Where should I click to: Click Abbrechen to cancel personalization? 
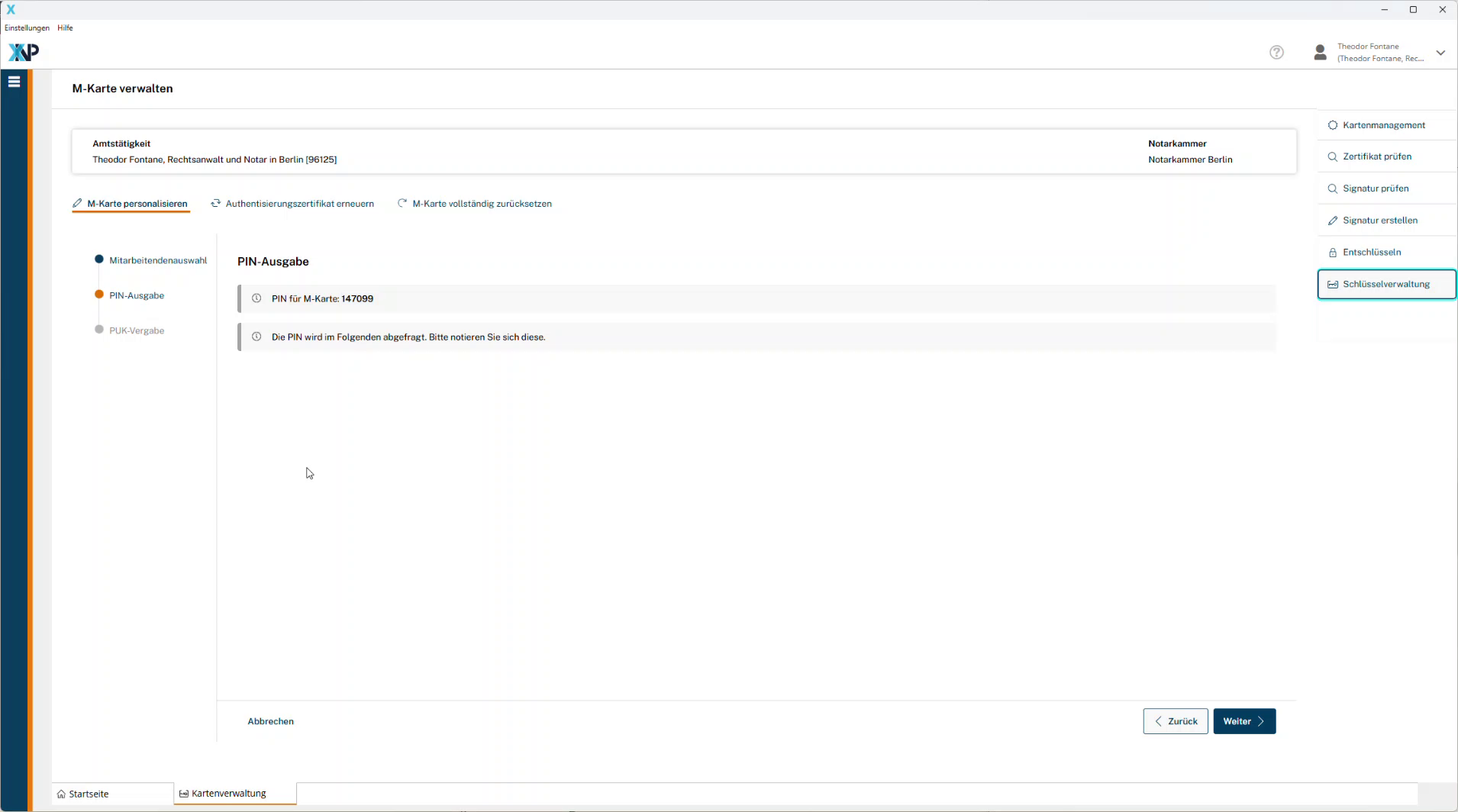[270, 721]
